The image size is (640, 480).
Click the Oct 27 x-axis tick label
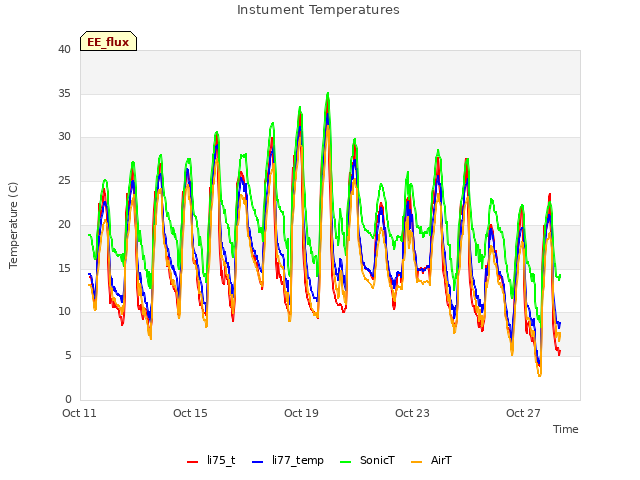coord(523,413)
